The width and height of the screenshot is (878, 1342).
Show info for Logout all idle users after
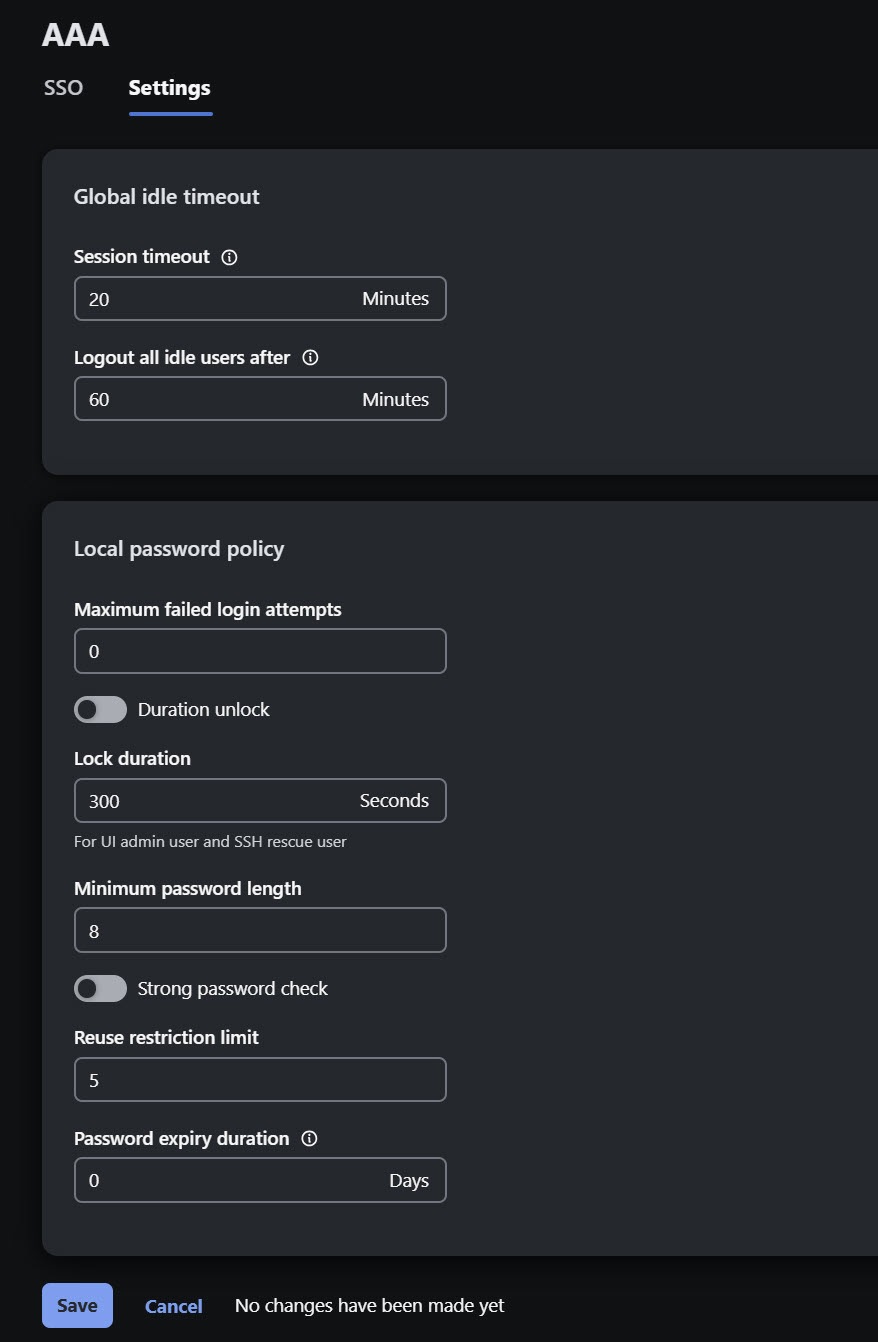point(310,357)
